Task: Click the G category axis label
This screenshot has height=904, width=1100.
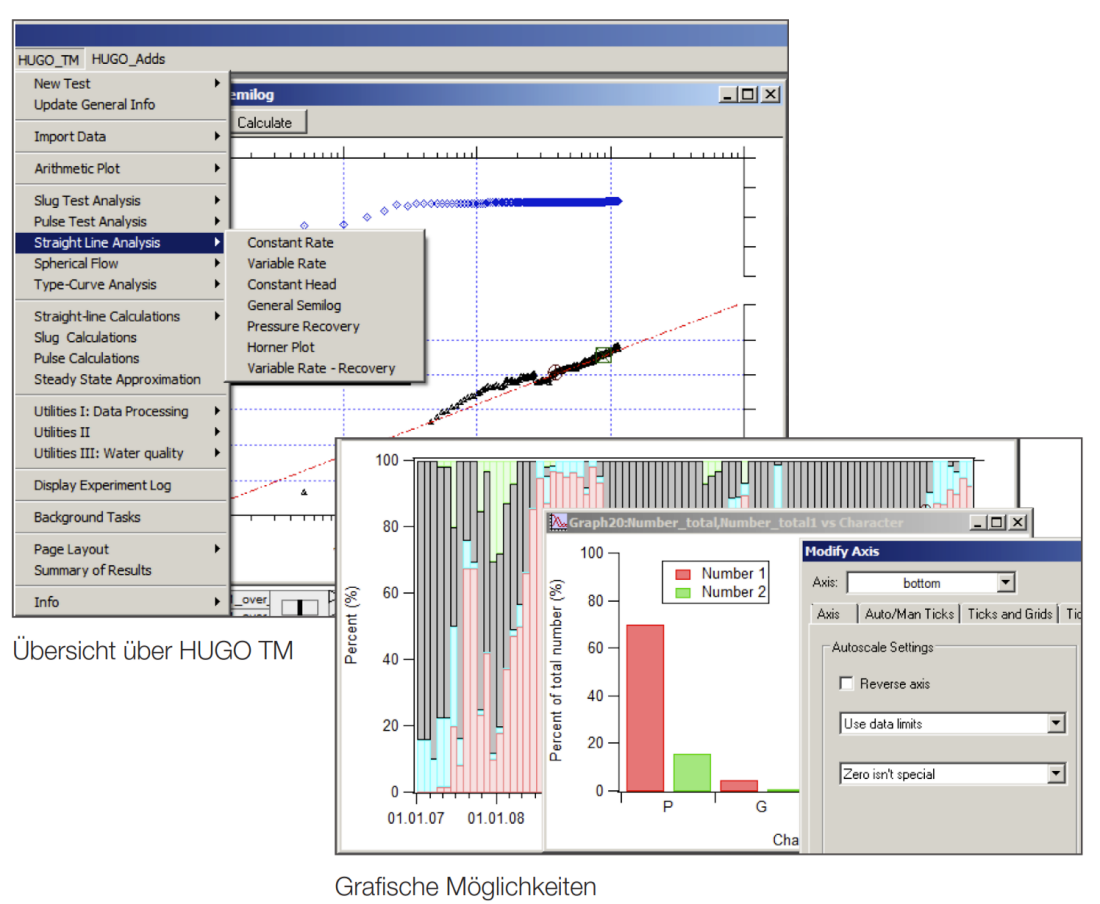Action: pyautogui.click(x=761, y=807)
